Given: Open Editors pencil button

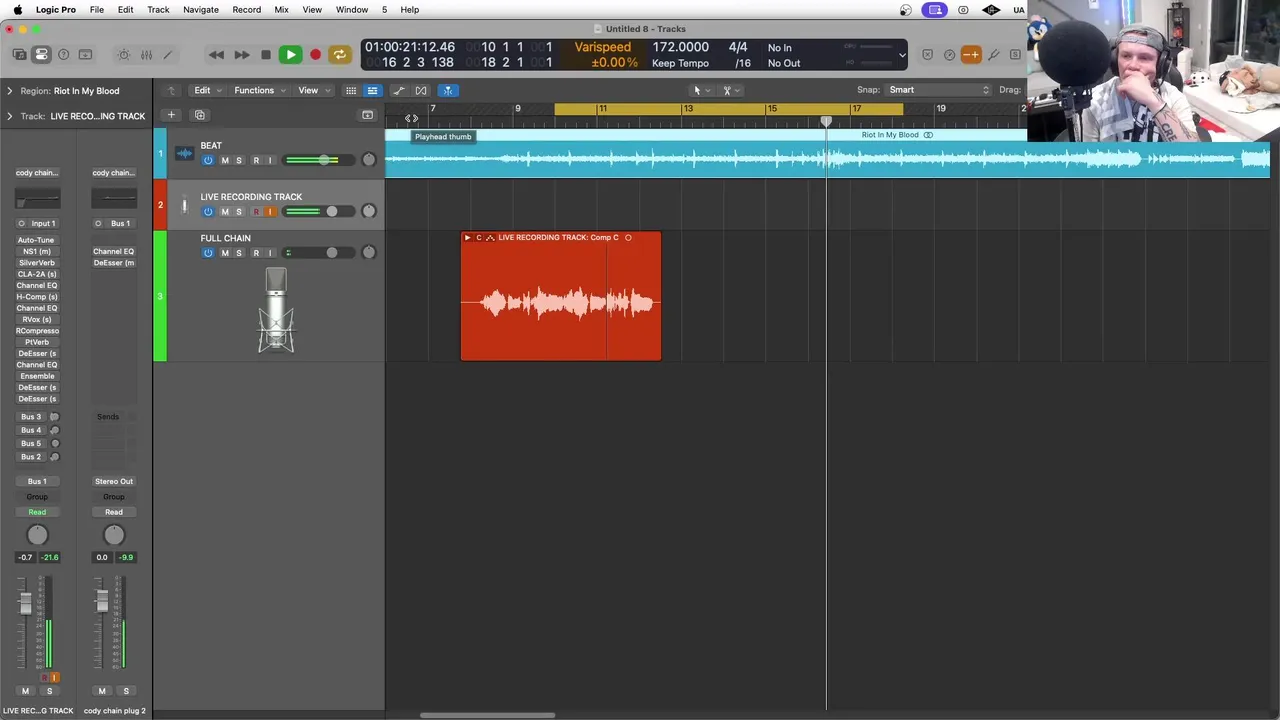Looking at the screenshot, I should (168, 54).
